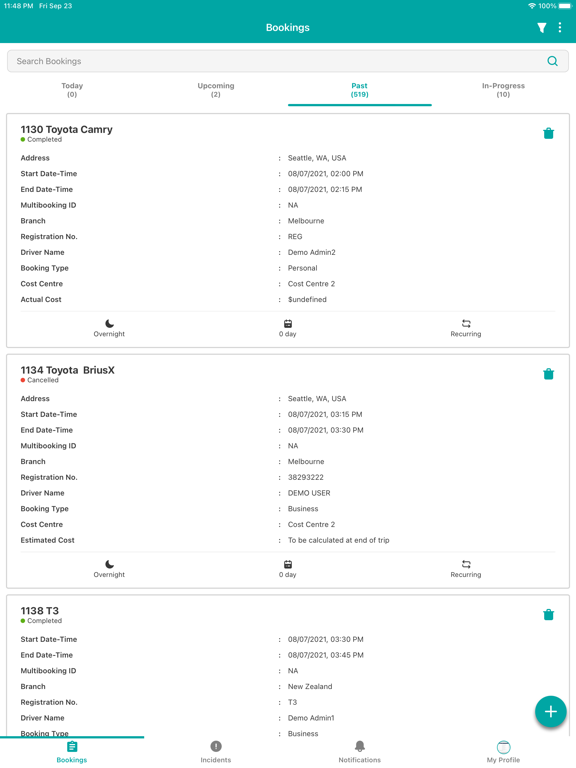The image size is (576, 768).
Task: Tap the search magnifier icon
Action: click(x=552, y=61)
